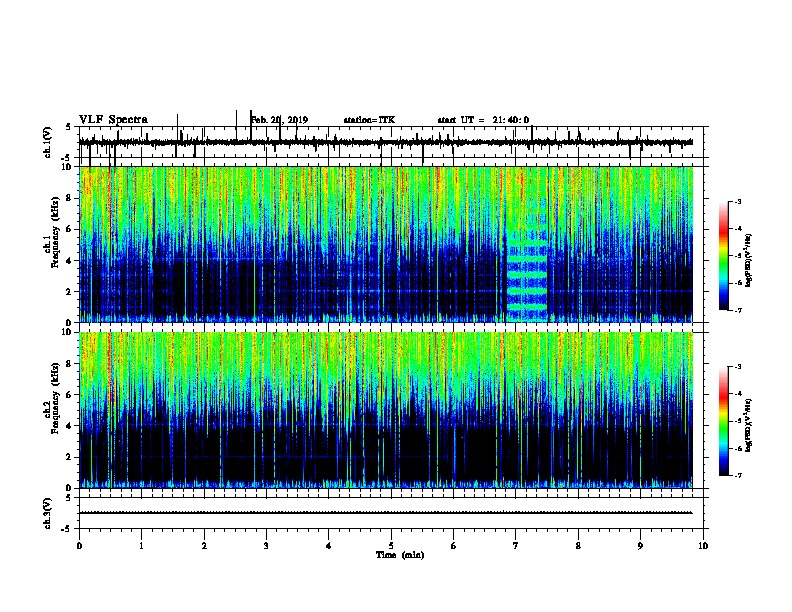The height and width of the screenshot is (612, 792).
Task: Click the ch.1 voltage waveform trace
Action: click(x=385, y=142)
